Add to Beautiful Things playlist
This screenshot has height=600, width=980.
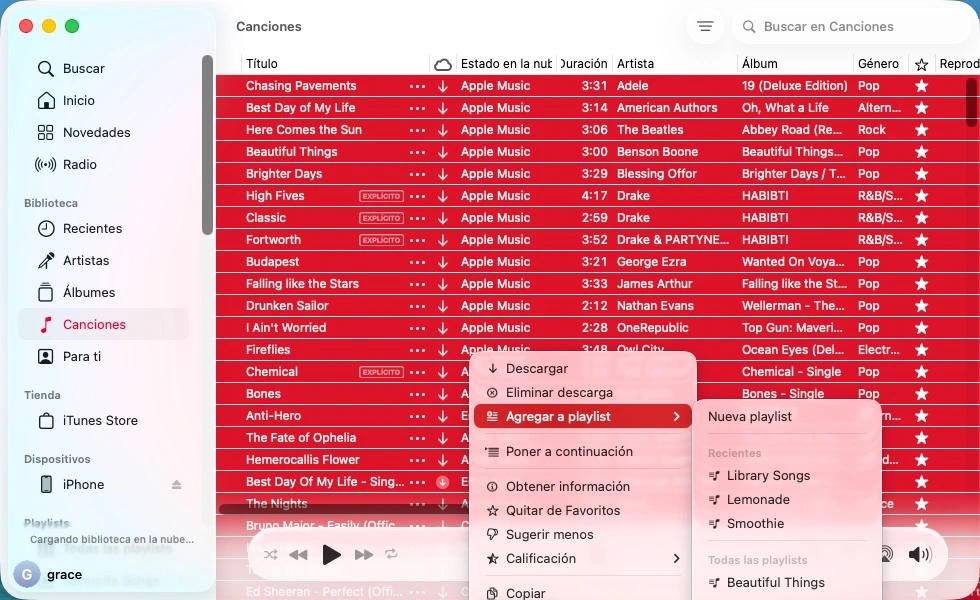pyautogui.click(x=787, y=582)
